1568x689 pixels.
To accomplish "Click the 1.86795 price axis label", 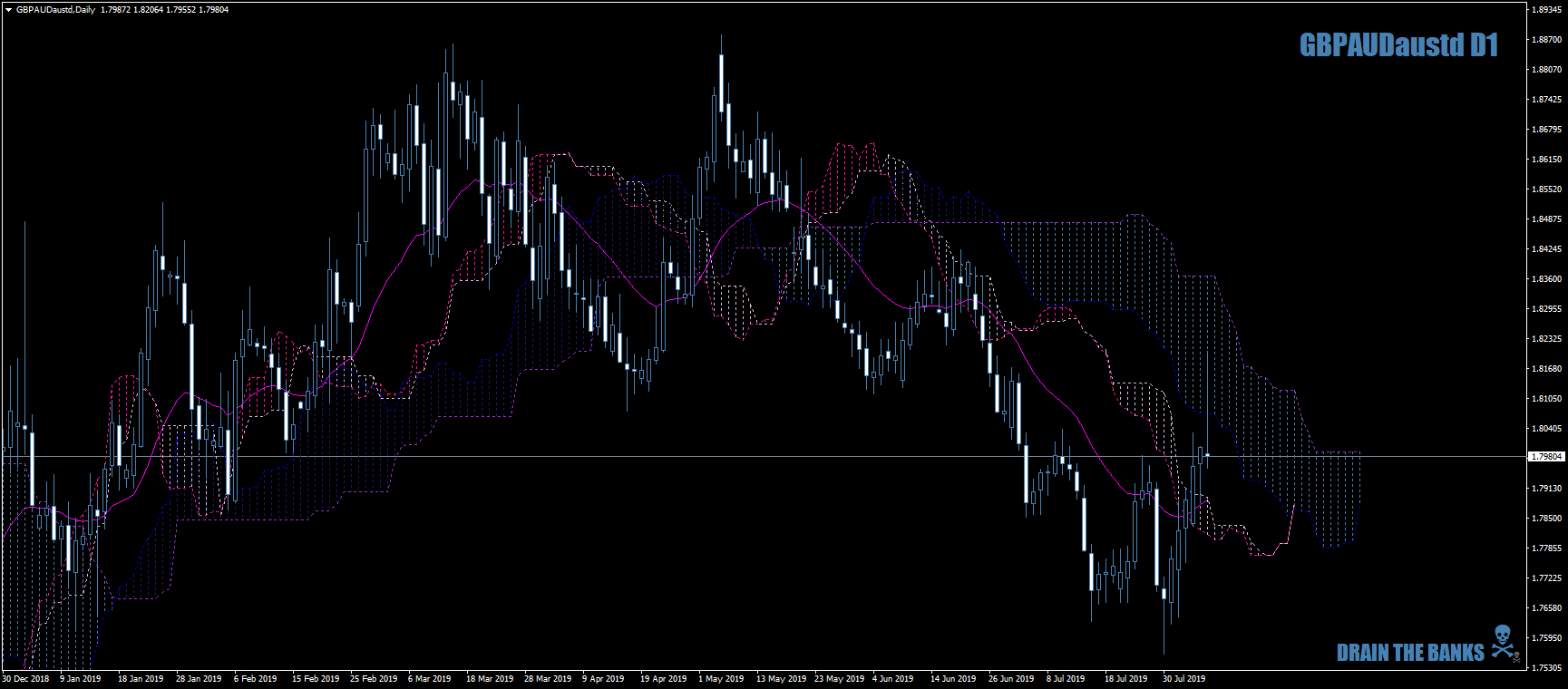I will click(1547, 130).
